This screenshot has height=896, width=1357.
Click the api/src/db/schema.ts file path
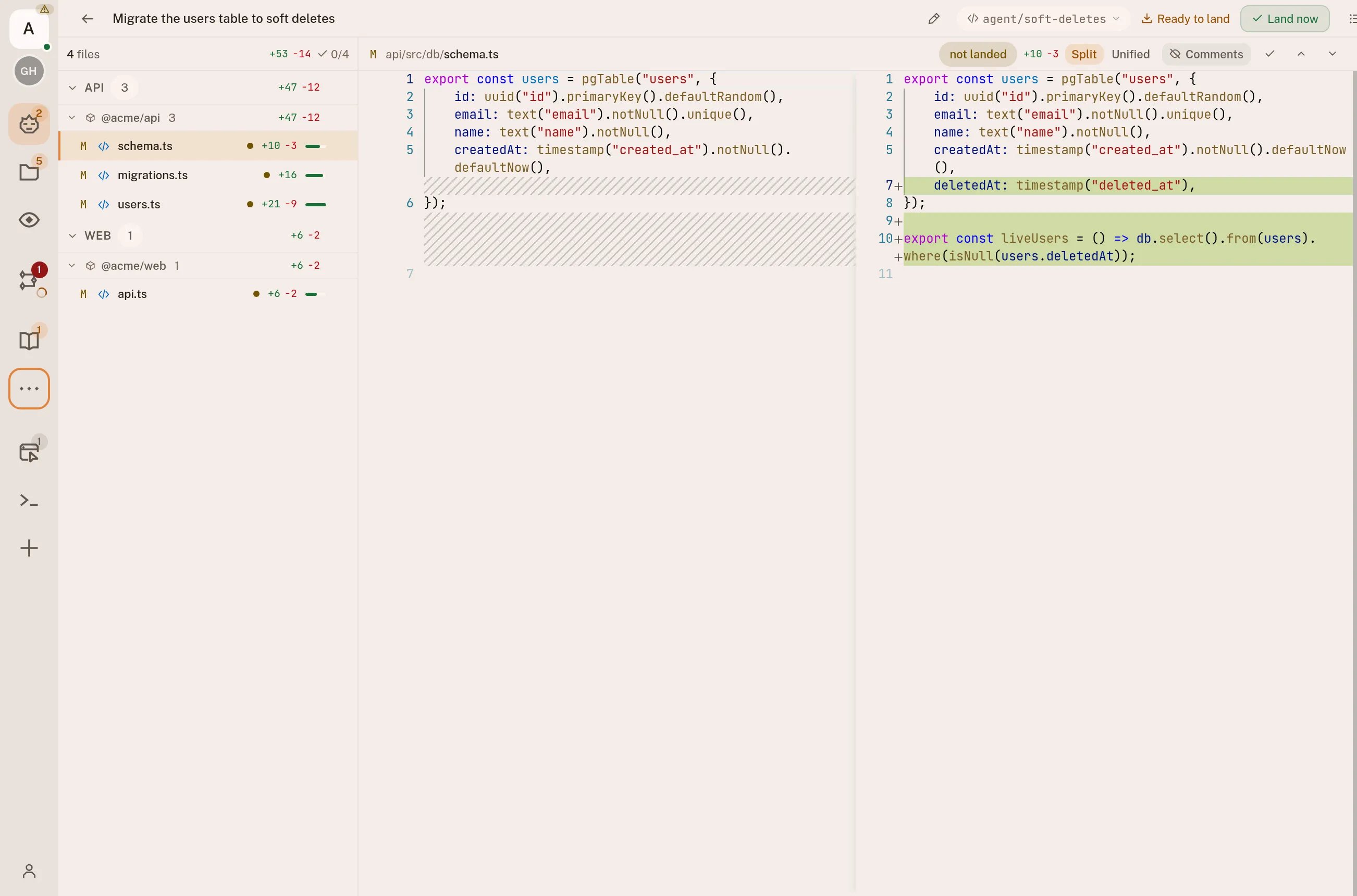pyautogui.click(x=442, y=54)
